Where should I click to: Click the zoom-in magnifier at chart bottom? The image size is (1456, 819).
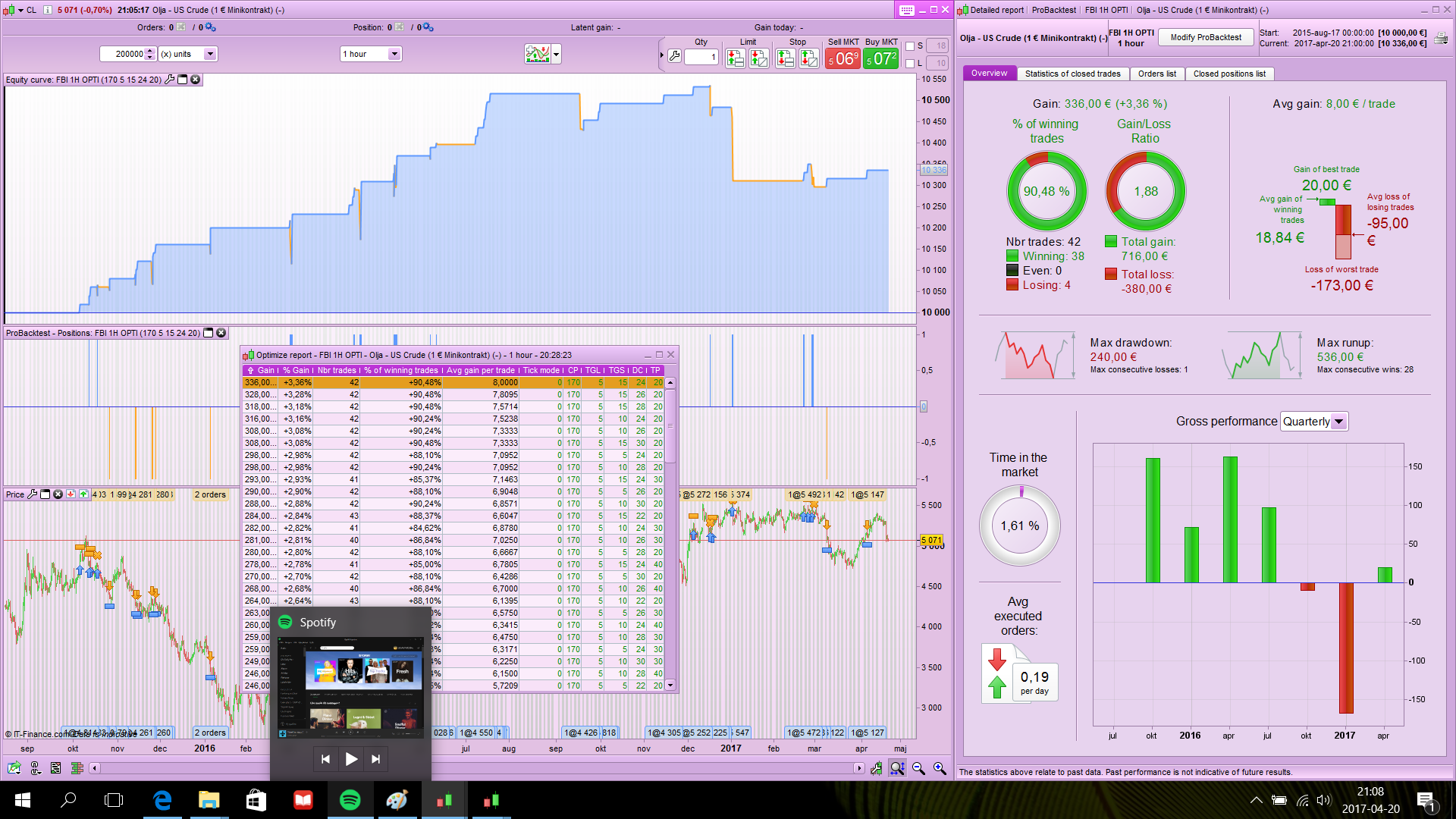tap(940, 768)
